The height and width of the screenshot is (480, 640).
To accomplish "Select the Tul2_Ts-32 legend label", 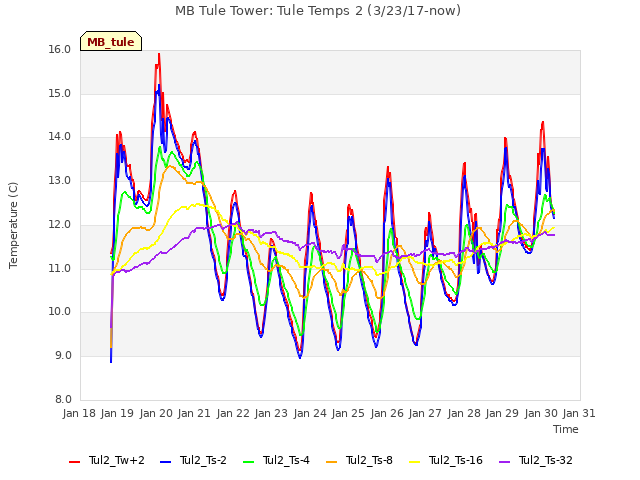I will pyautogui.click(x=546, y=460).
